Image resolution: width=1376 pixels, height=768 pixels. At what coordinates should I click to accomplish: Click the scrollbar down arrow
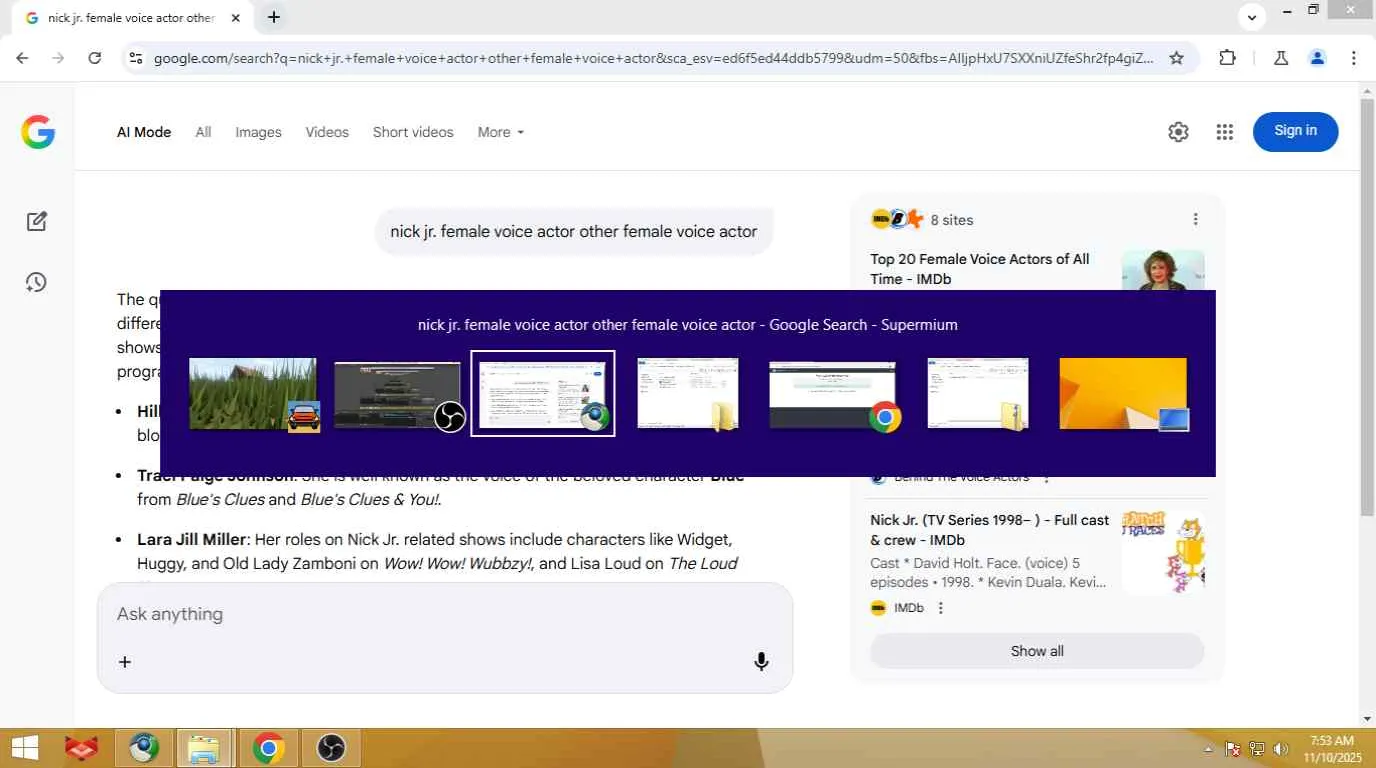[x=1367, y=718]
